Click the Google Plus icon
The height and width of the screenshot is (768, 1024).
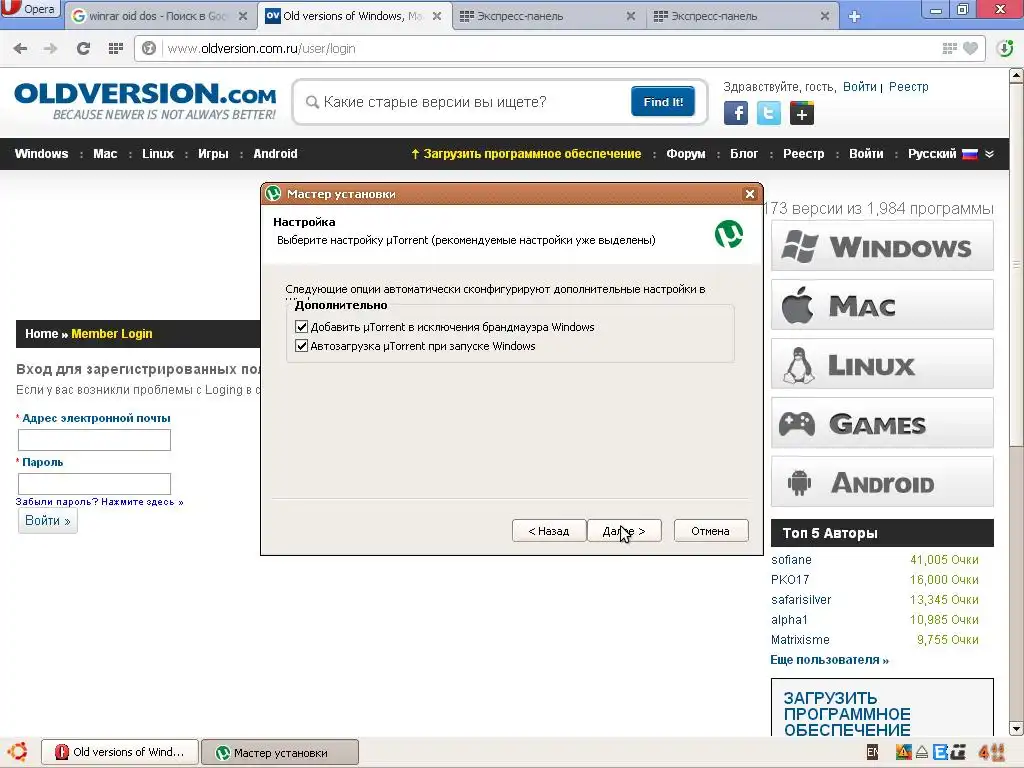[801, 114]
